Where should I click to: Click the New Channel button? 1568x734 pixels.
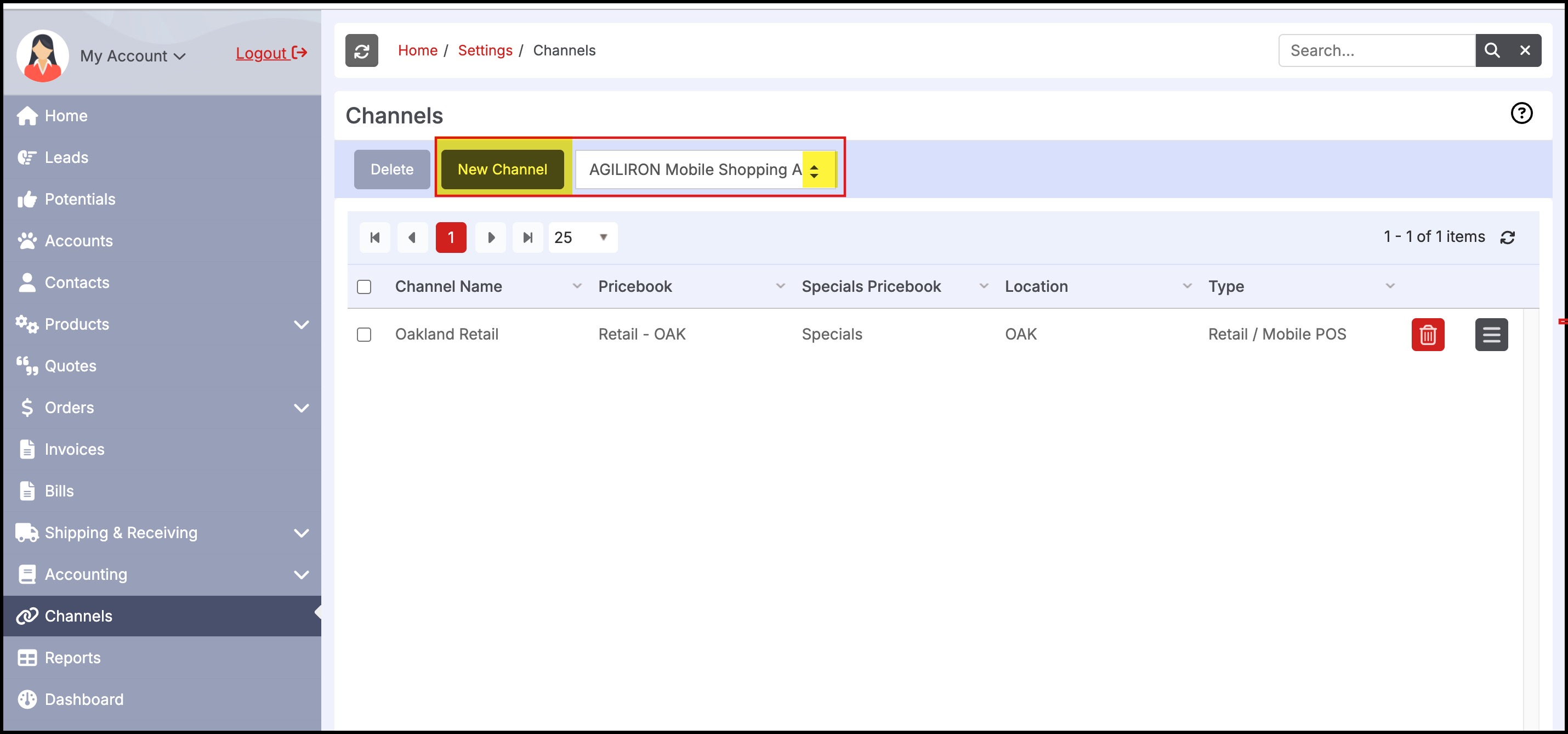tap(502, 170)
